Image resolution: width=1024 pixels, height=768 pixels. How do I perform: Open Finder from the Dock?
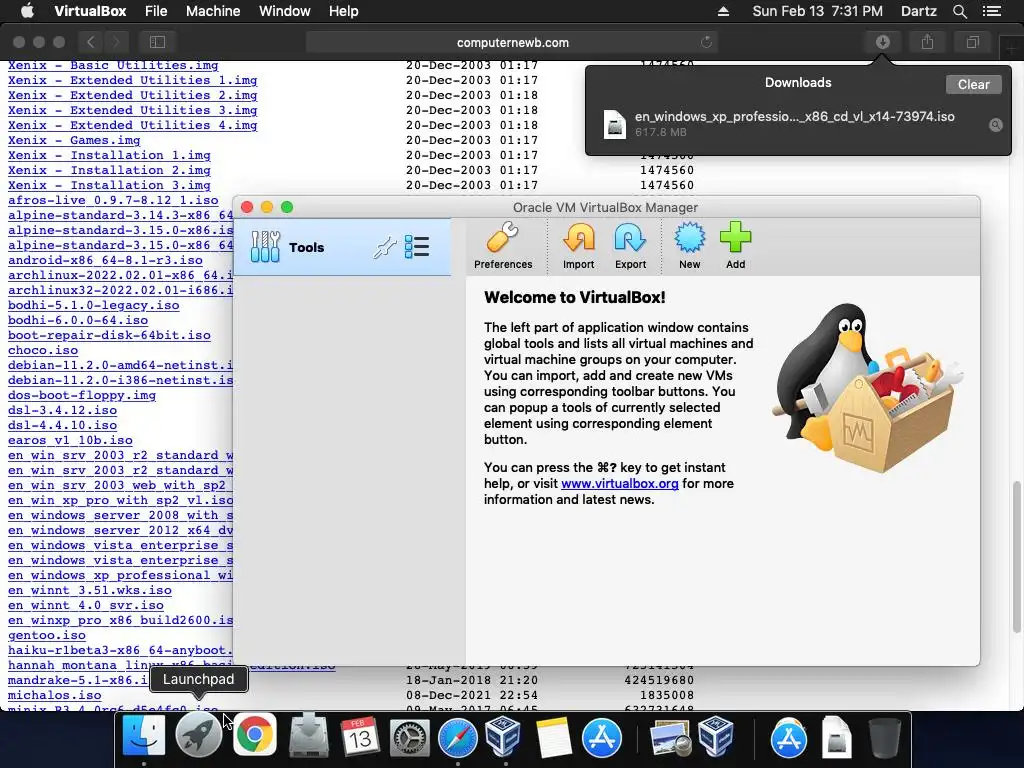pos(144,736)
